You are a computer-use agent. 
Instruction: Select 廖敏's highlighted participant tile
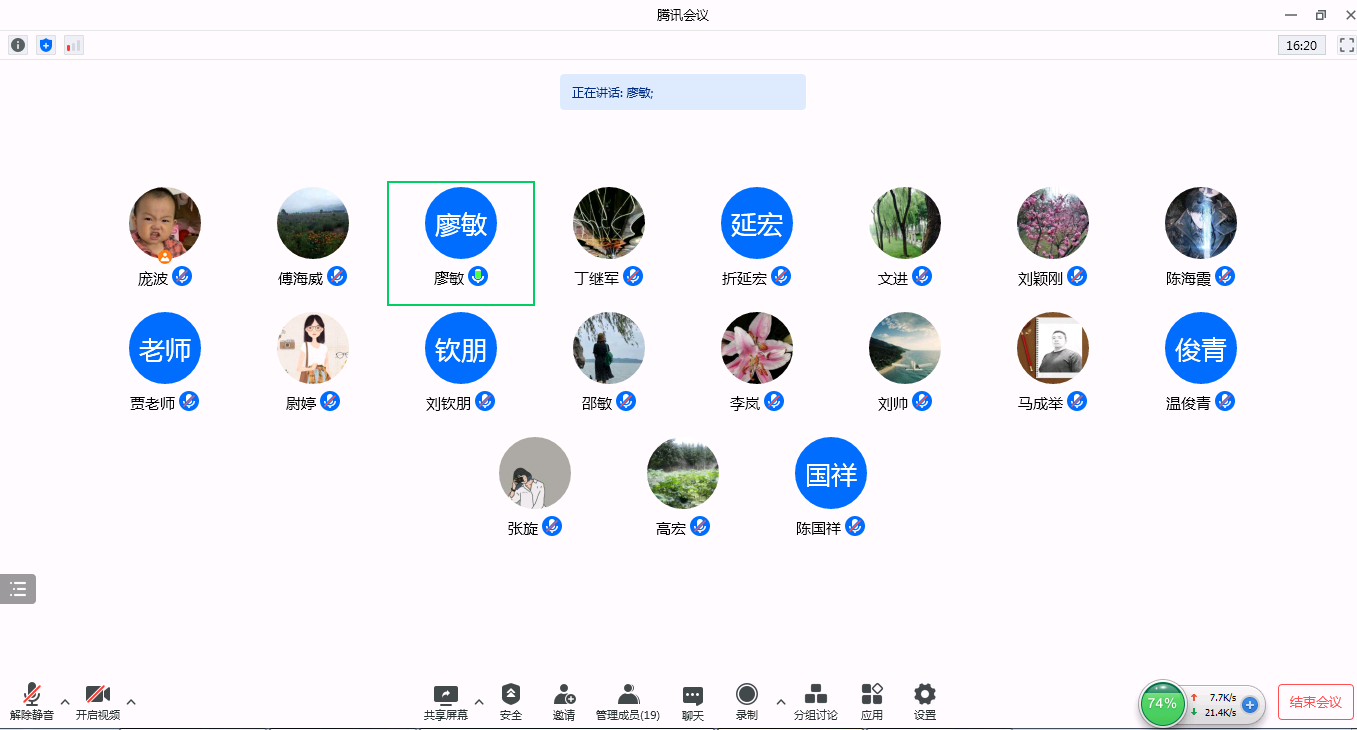pos(461,243)
